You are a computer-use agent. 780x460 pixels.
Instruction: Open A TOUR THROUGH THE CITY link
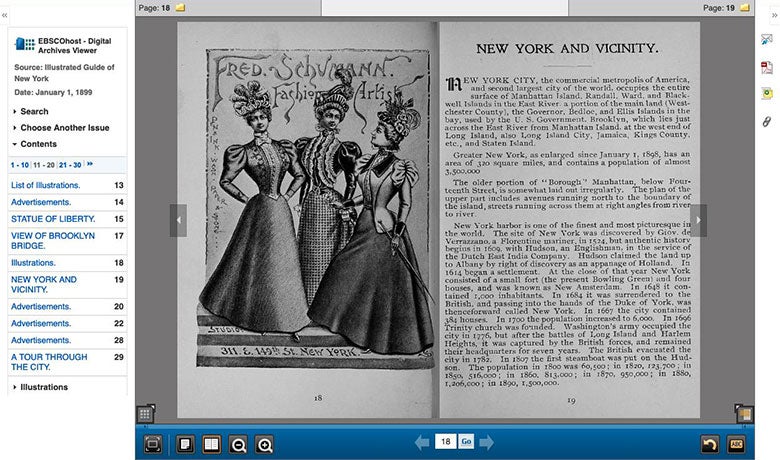(49, 362)
